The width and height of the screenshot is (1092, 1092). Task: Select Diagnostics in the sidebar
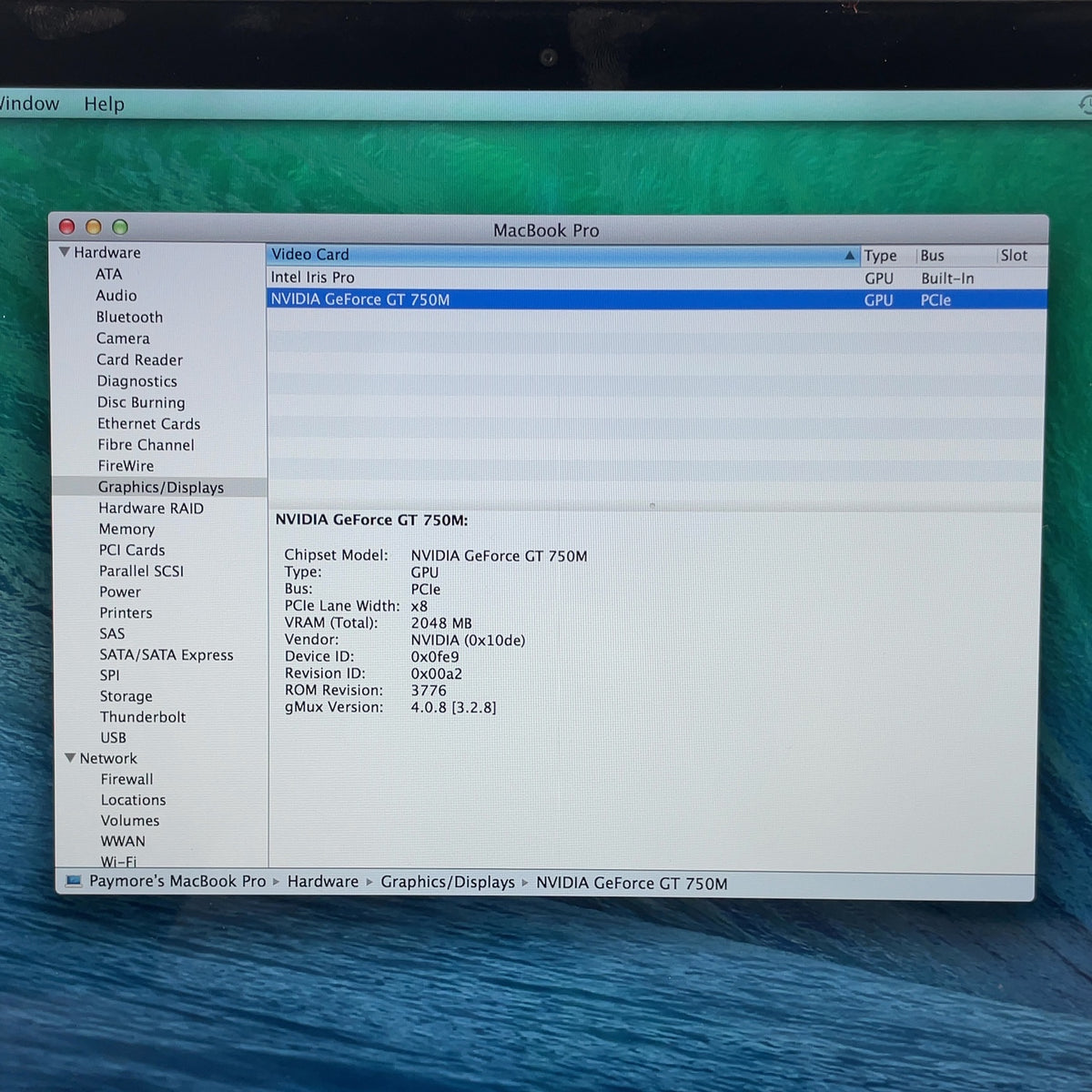pos(136,381)
